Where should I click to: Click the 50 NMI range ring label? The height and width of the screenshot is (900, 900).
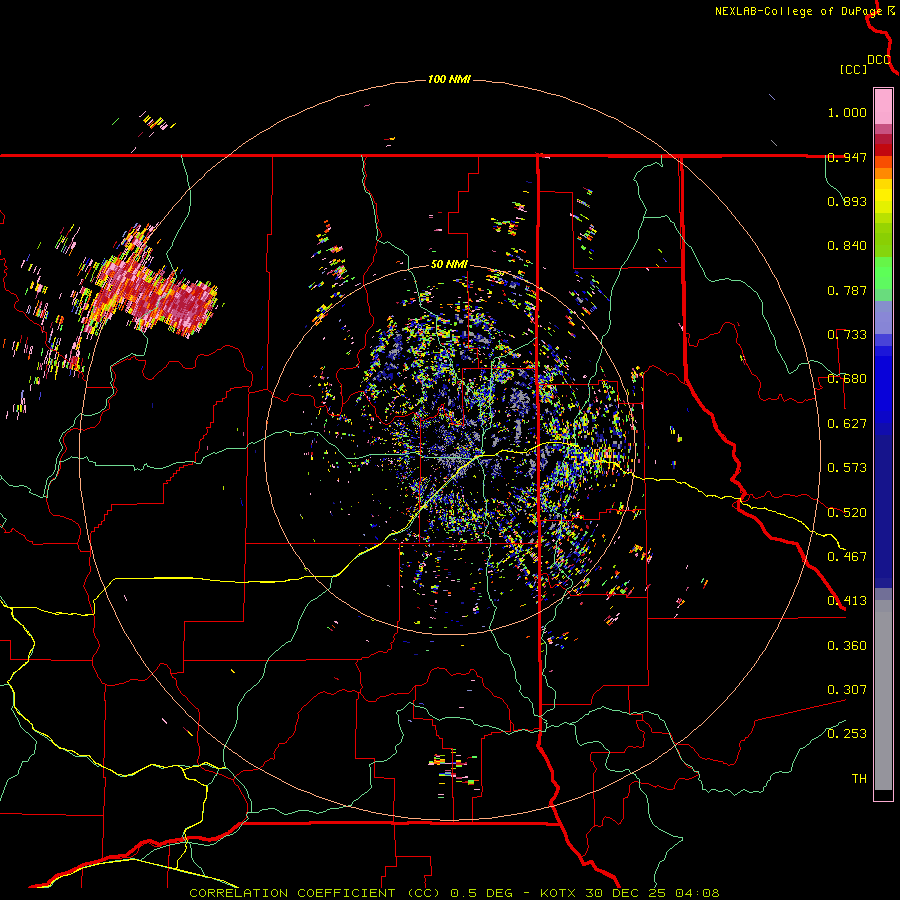point(449,265)
